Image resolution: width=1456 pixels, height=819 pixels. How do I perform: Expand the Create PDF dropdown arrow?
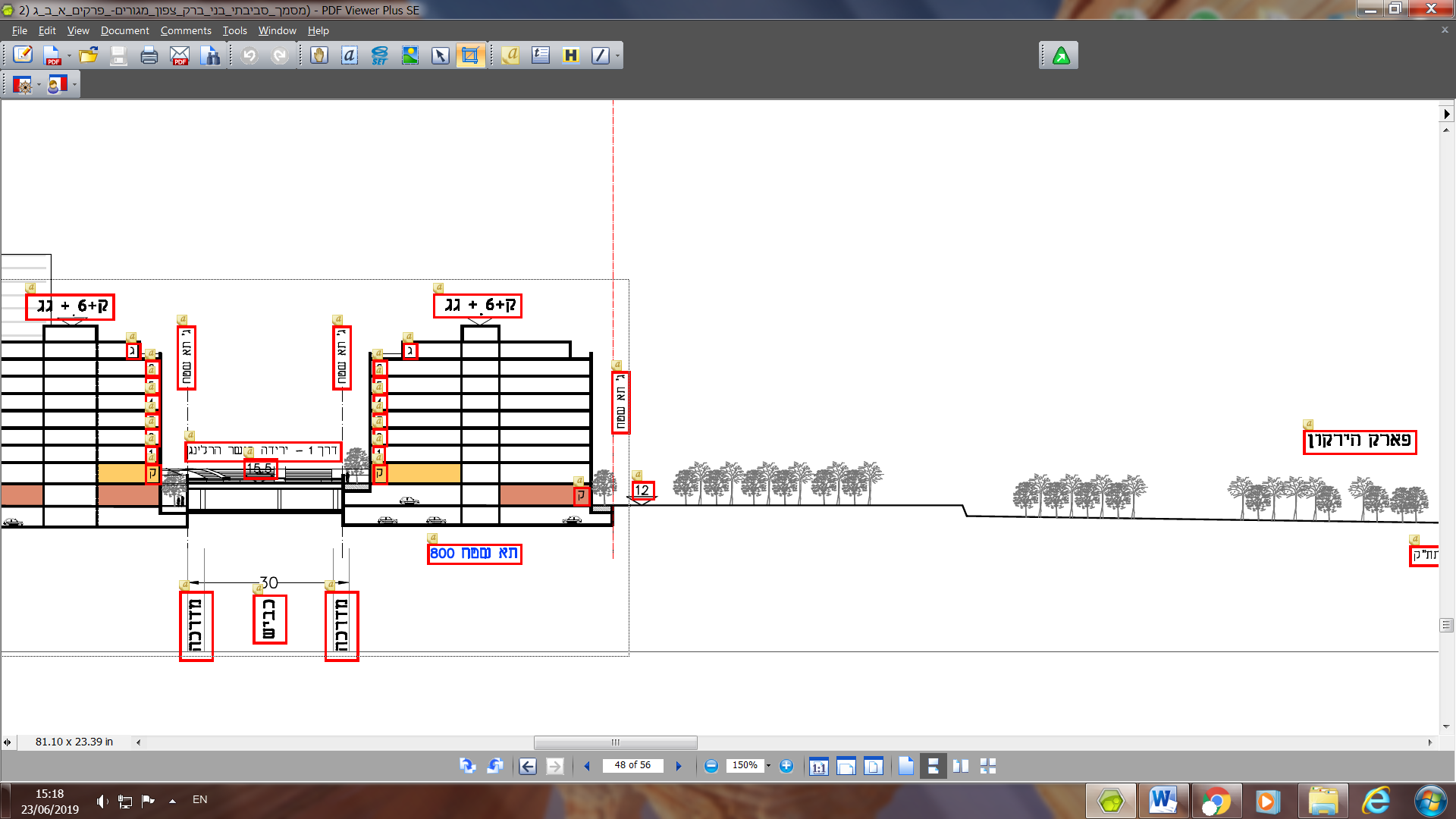point(69,55)
